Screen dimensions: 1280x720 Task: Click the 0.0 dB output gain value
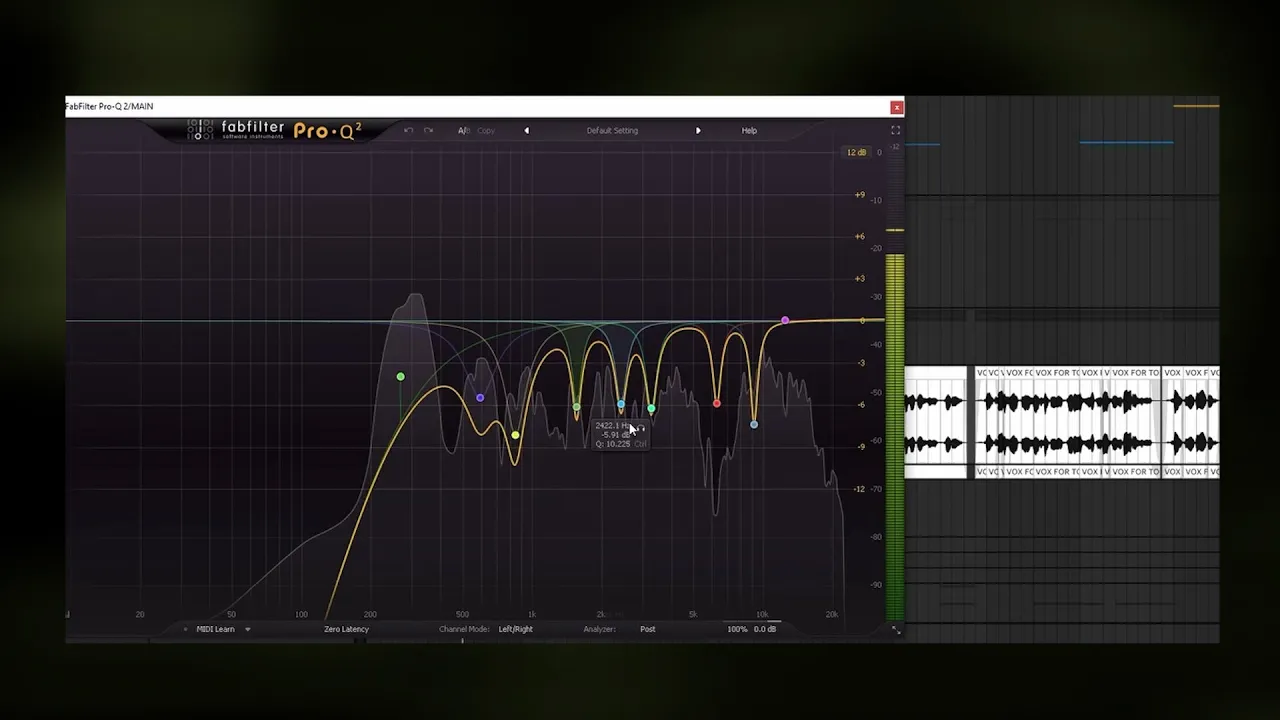pos(765,629)
